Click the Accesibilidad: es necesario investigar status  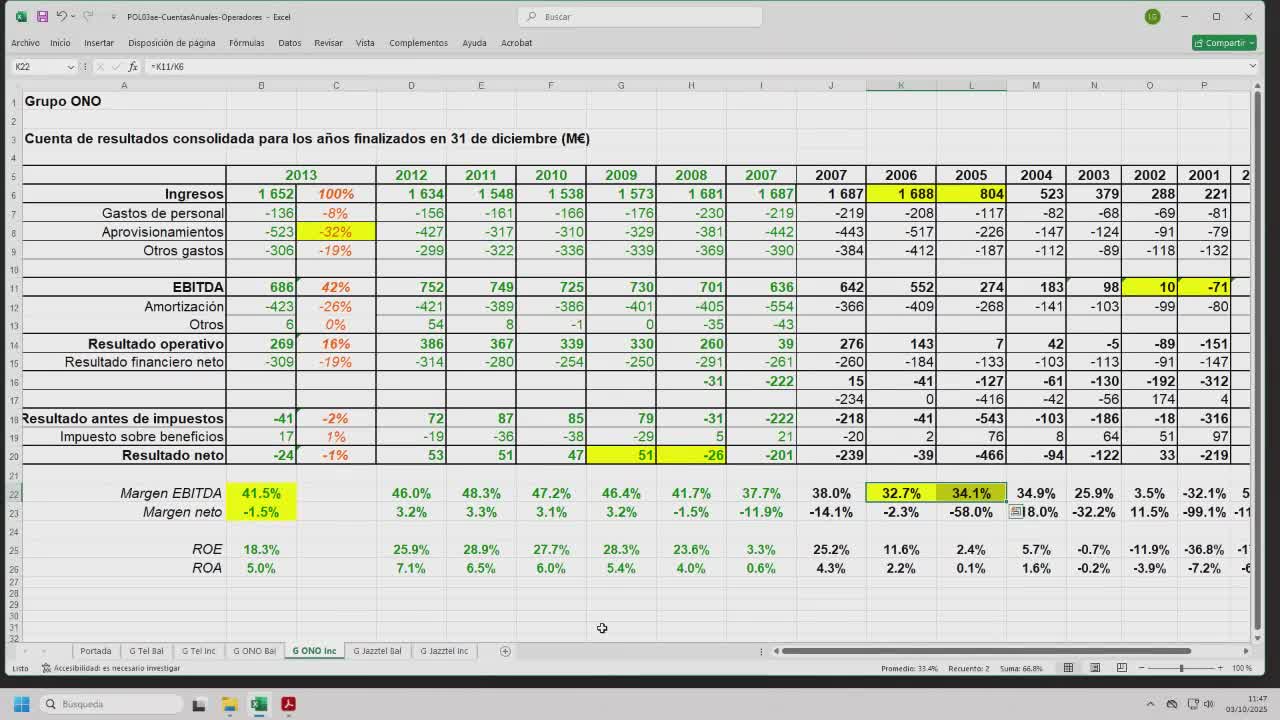[111, 668]
